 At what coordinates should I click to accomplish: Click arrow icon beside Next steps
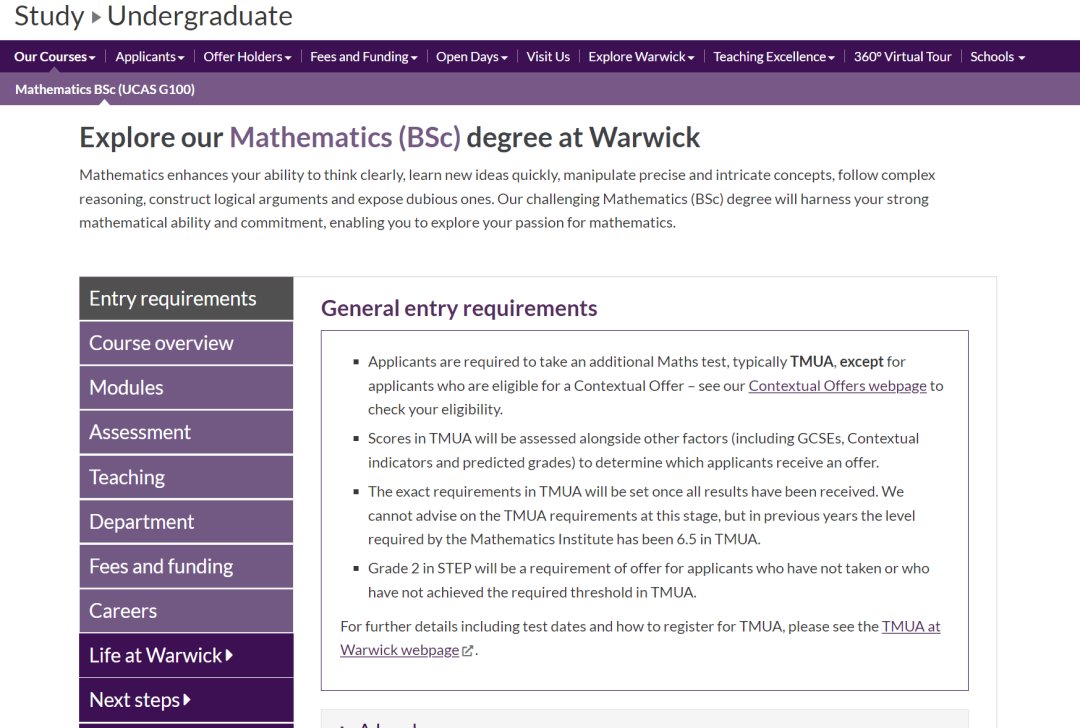187,700
